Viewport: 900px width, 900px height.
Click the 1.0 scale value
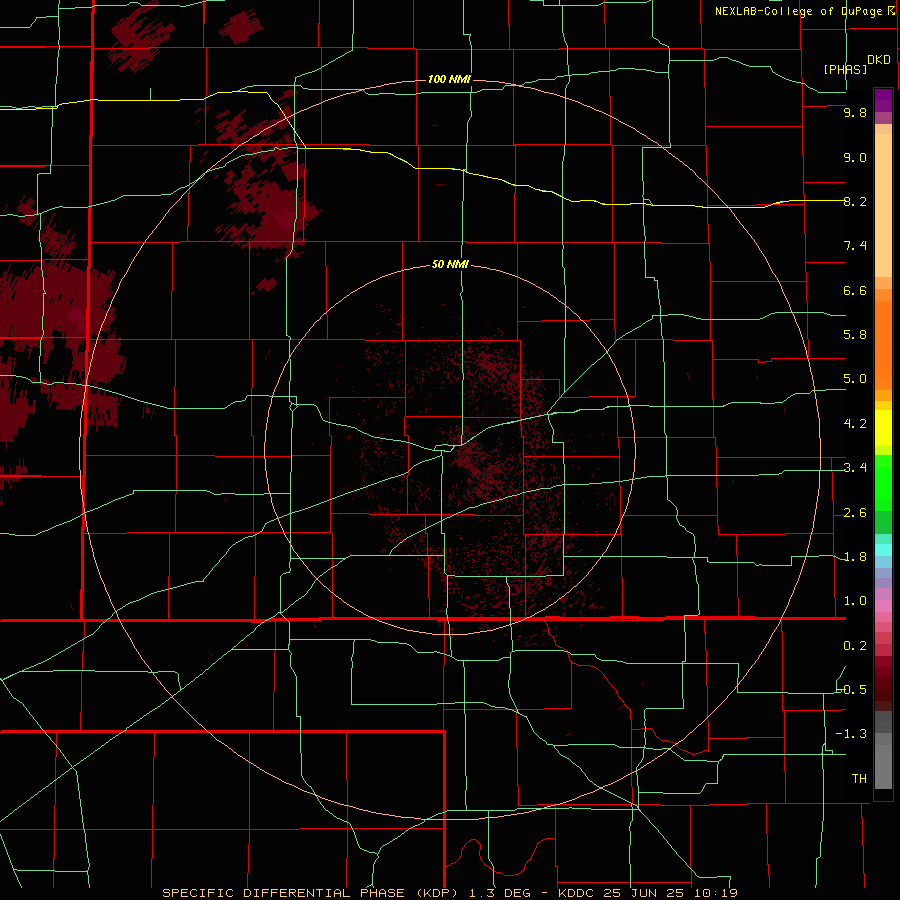pos(855,601)
